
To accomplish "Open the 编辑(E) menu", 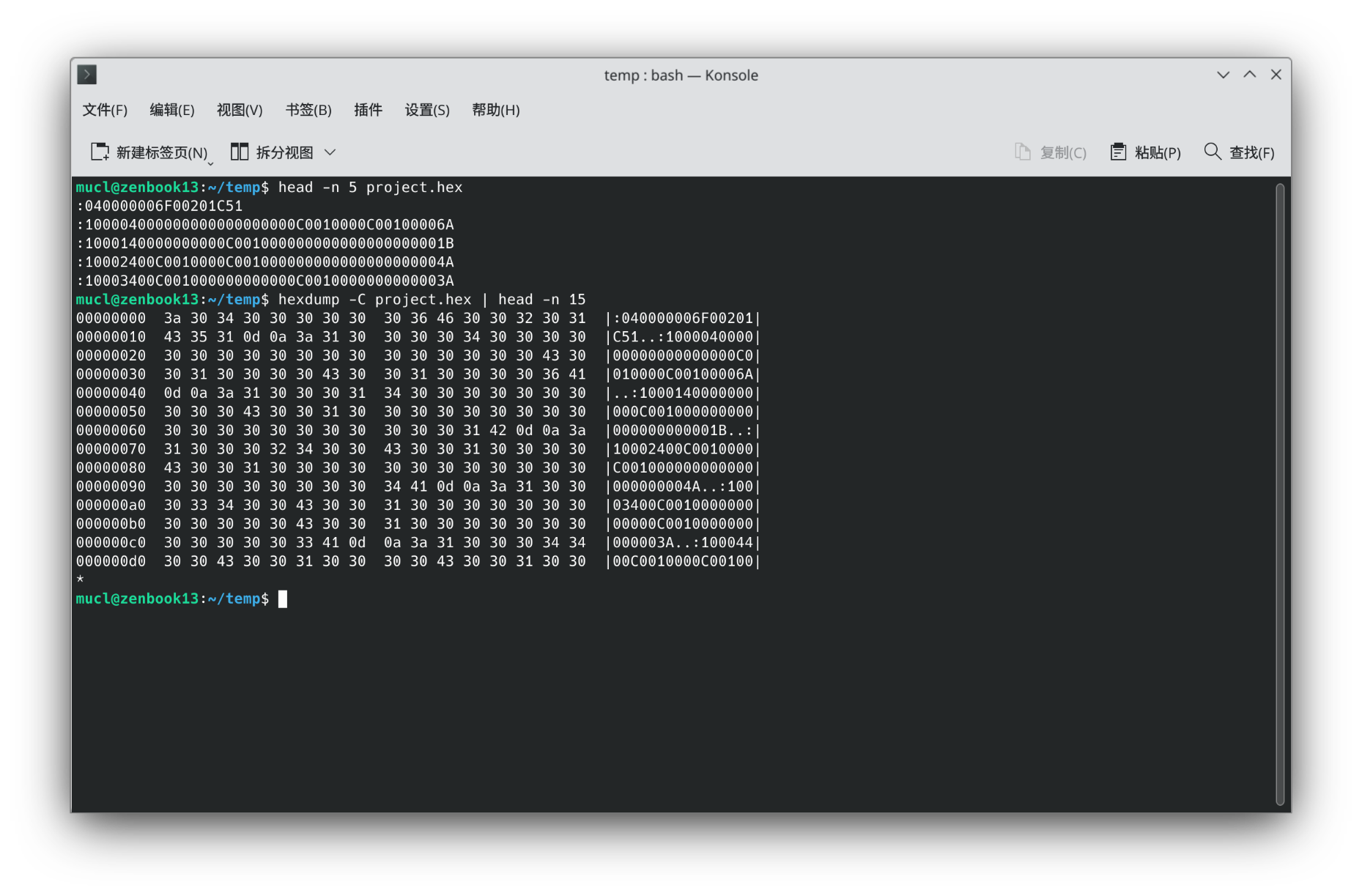I will (172, 110).
